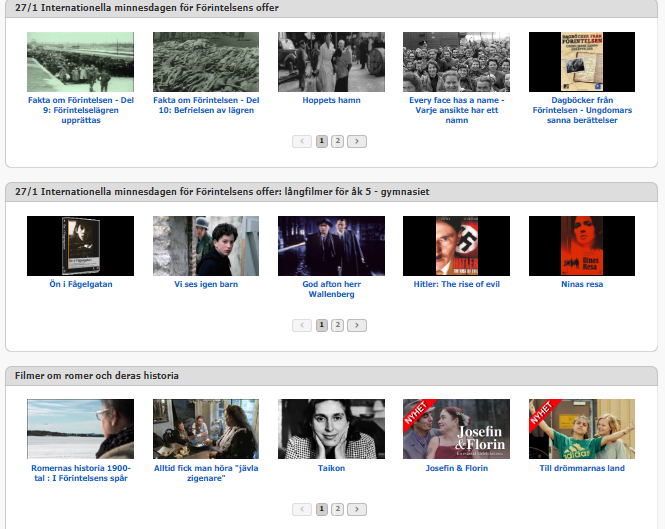
Task: Select page 1 in långfilmer section
Action: click(322, 325)
